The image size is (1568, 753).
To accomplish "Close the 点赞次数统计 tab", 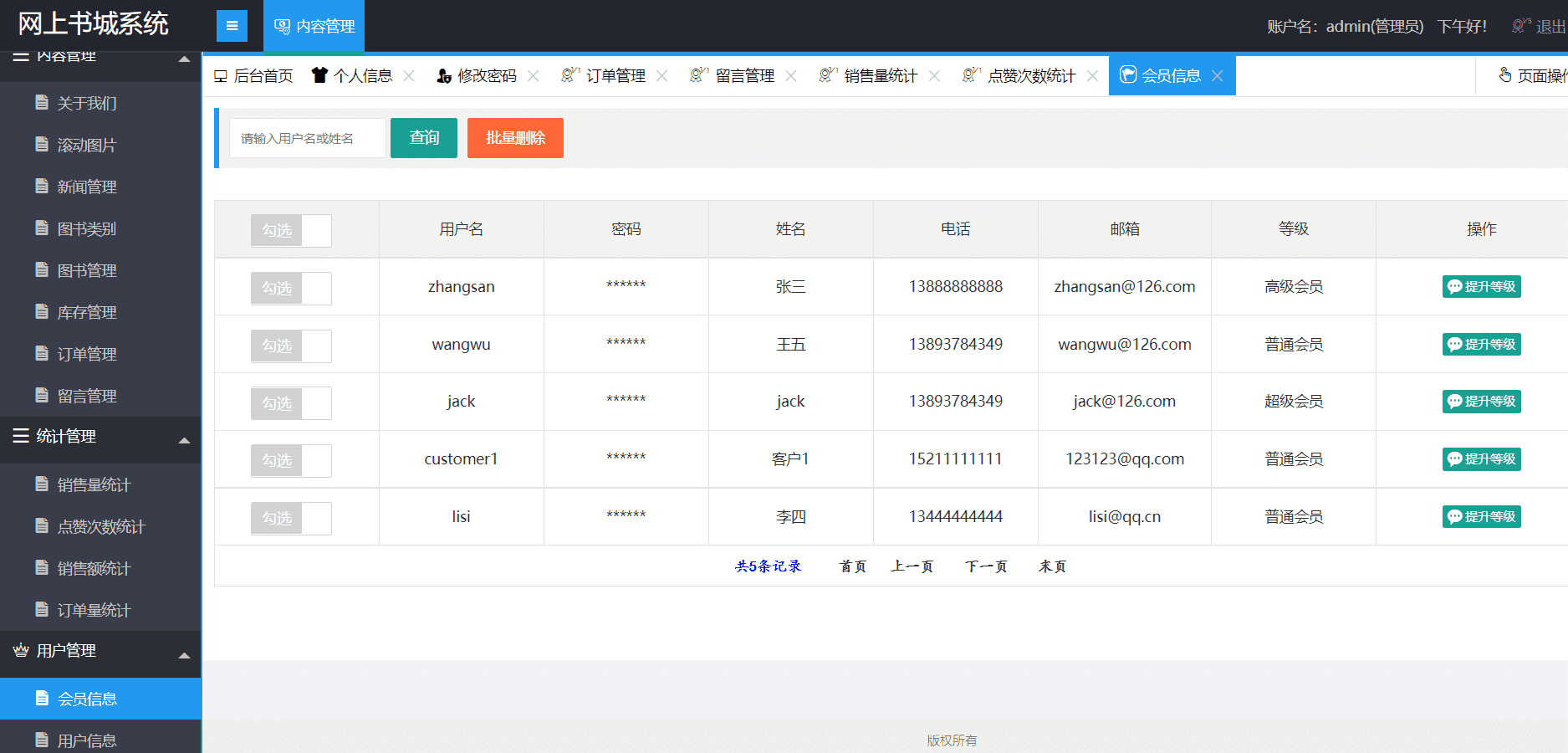I will [1092, 76].
